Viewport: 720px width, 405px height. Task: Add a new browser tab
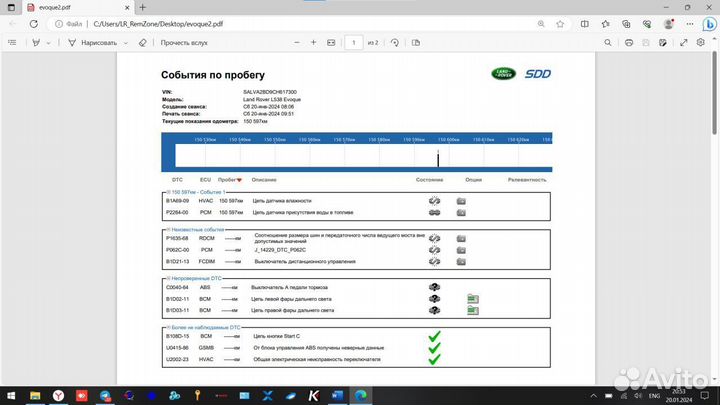143,7
